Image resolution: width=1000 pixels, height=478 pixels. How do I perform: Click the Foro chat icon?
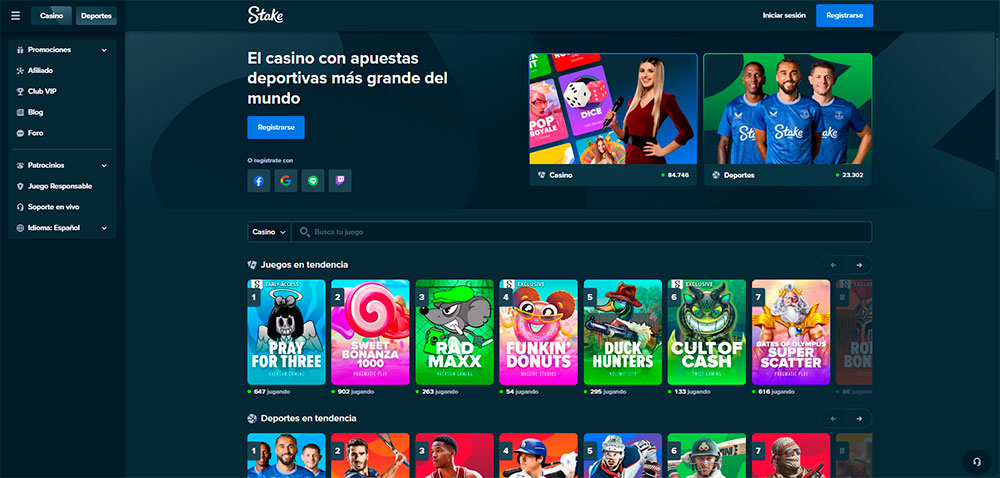(20, 133)
